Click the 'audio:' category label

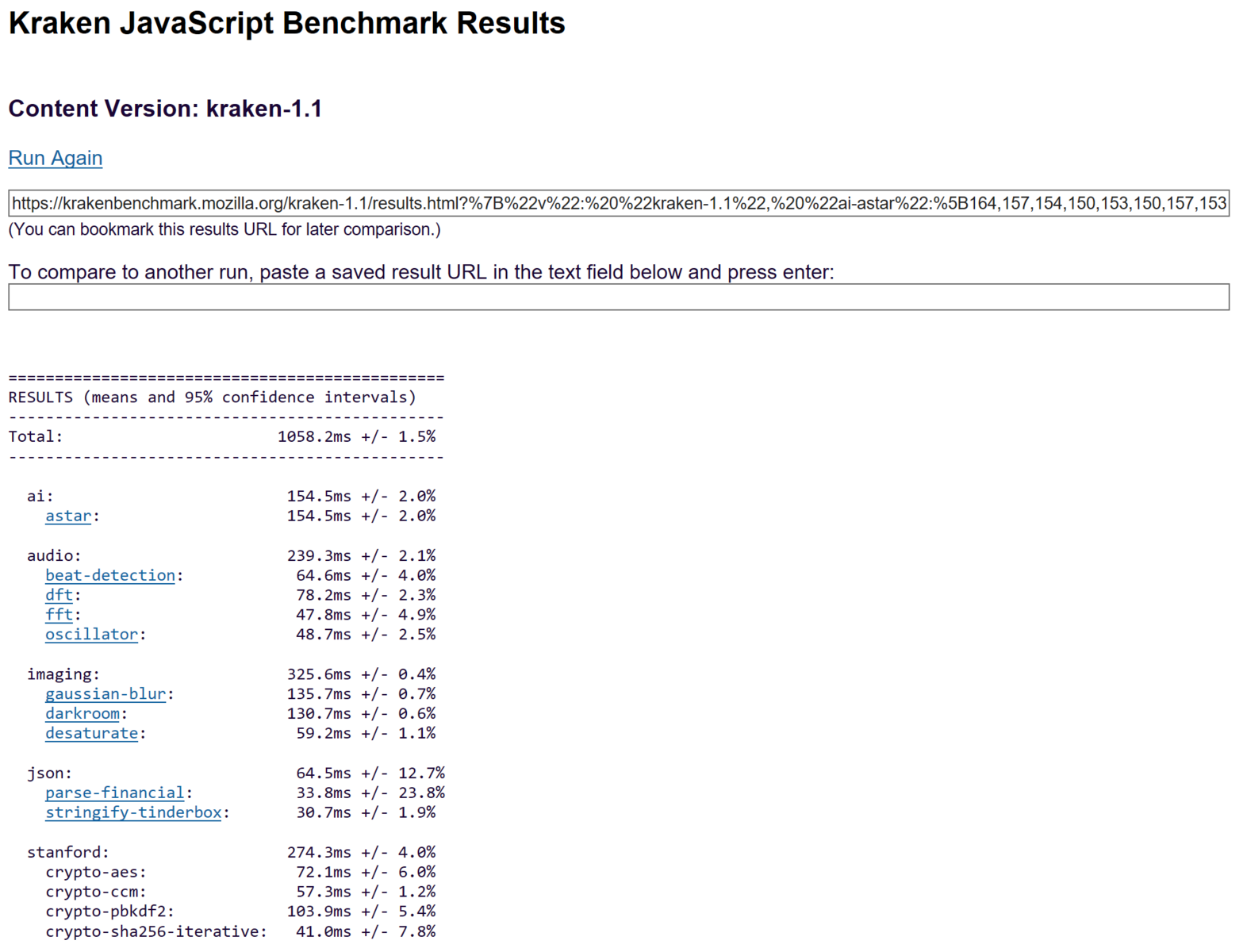pos(54,555)
